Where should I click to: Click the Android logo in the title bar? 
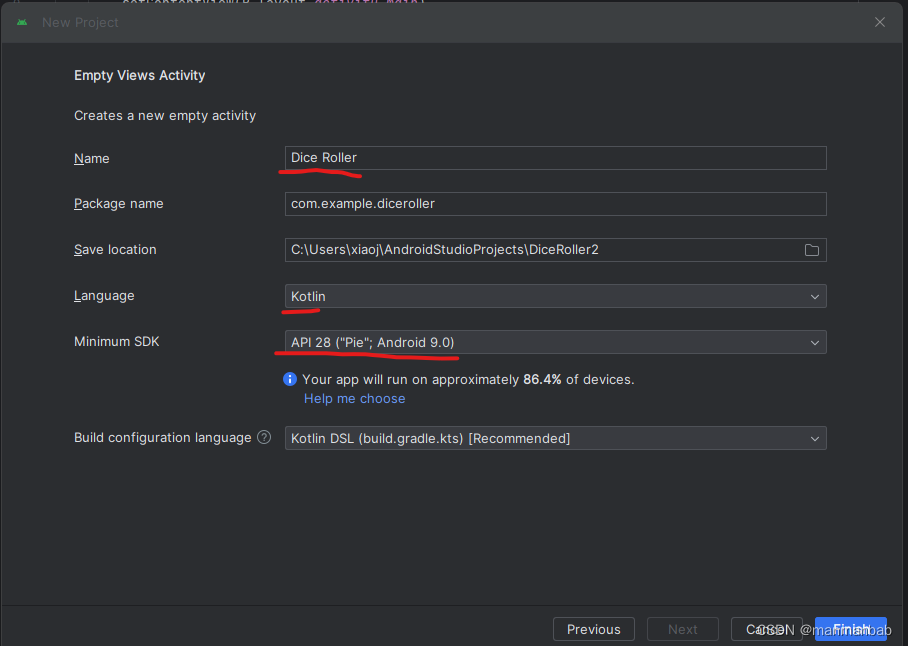(x=22, y=23)
